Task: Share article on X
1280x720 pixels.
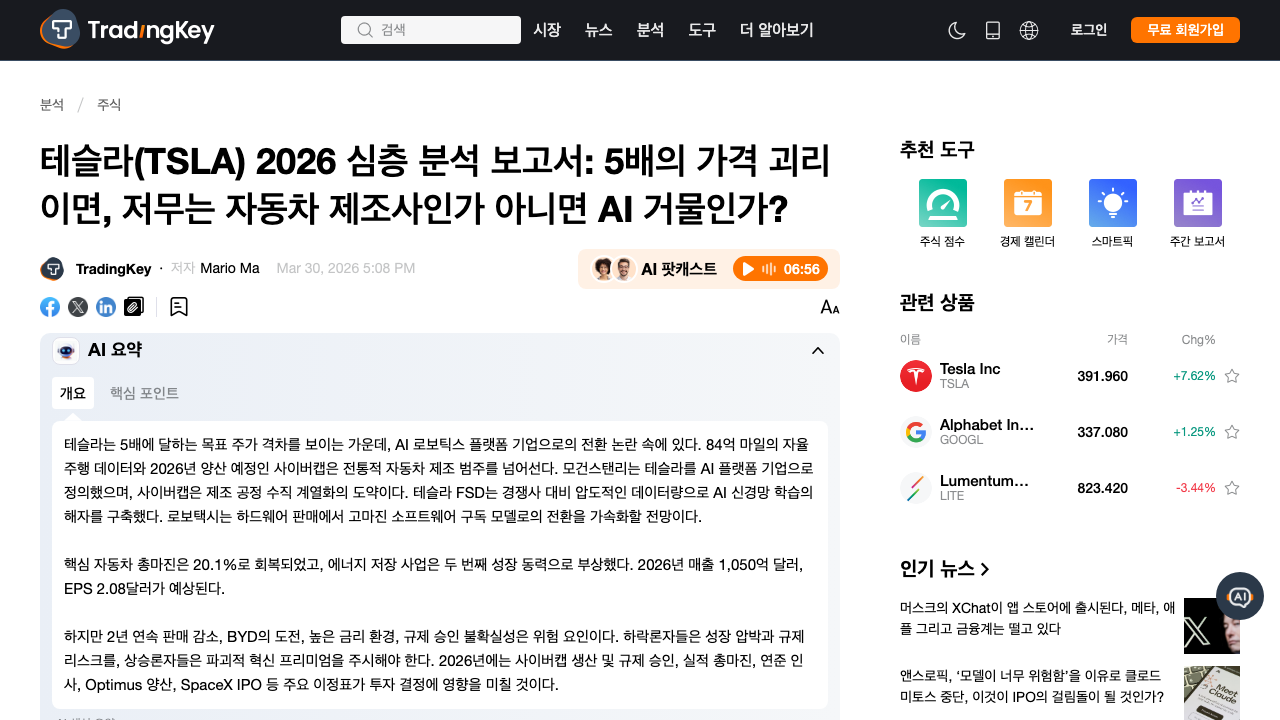Action: pyautogui.click(x=78, y=307)
